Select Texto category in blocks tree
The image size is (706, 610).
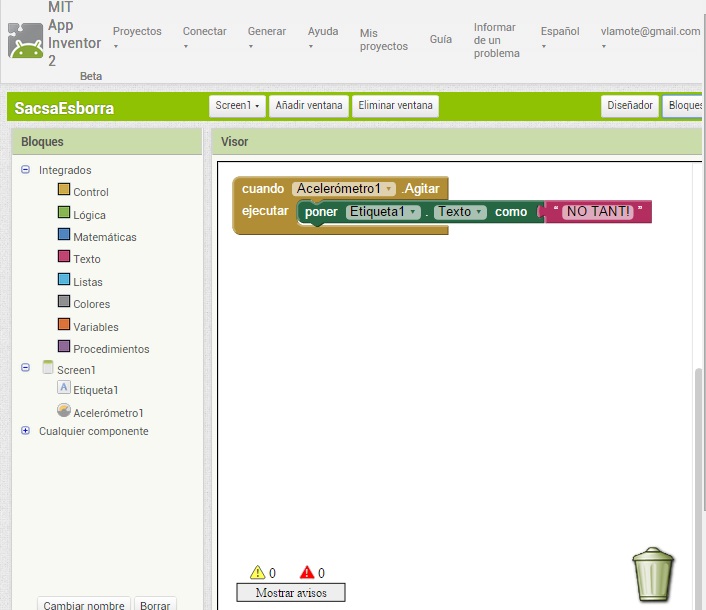tap(87, 259)
